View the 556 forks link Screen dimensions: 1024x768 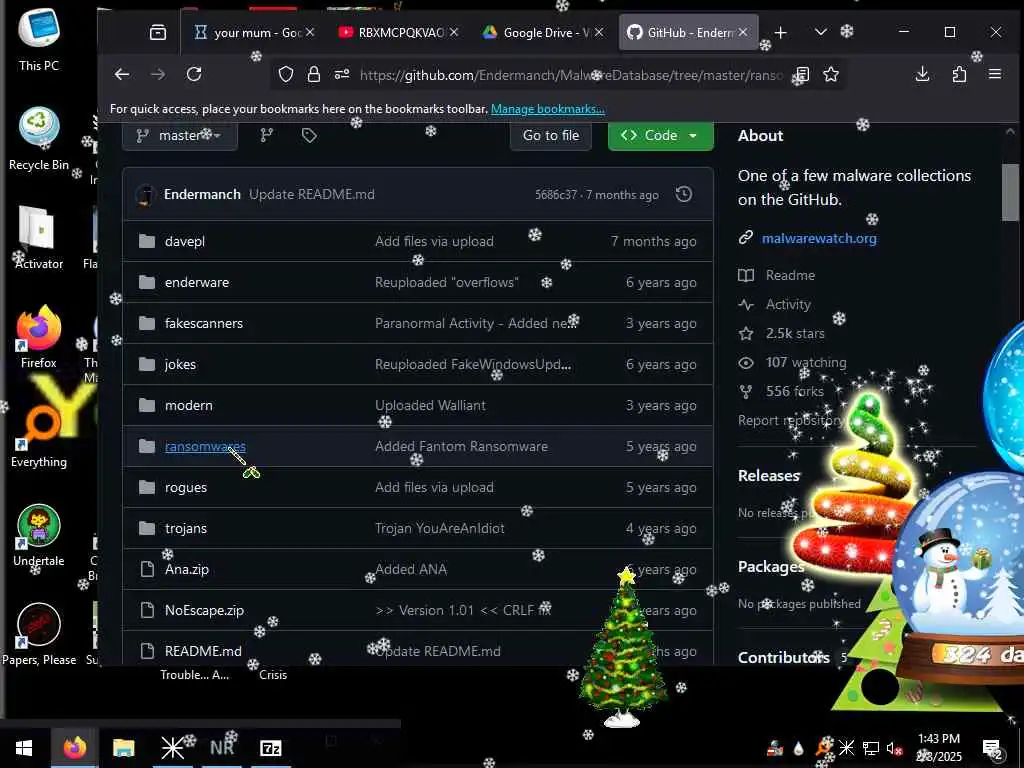[795, 391]
